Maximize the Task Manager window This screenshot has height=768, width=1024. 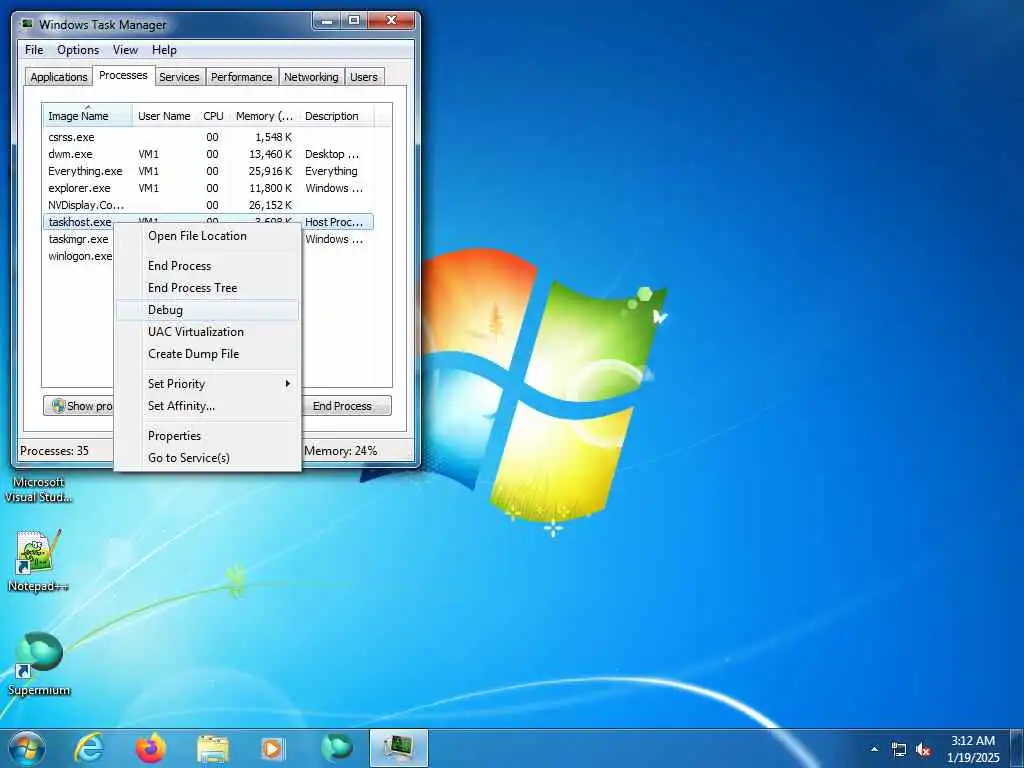point(354,22)
